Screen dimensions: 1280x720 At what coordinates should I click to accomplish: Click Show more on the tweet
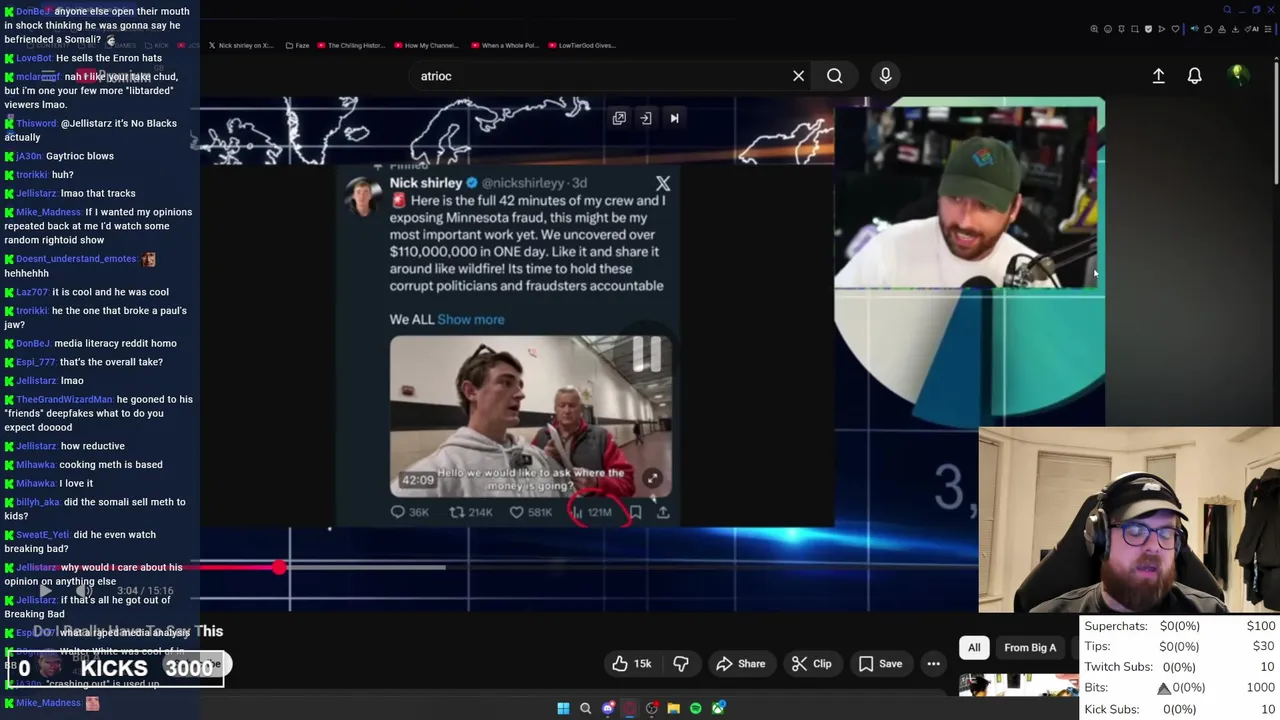pyautogui.click(x=470, y=319)
